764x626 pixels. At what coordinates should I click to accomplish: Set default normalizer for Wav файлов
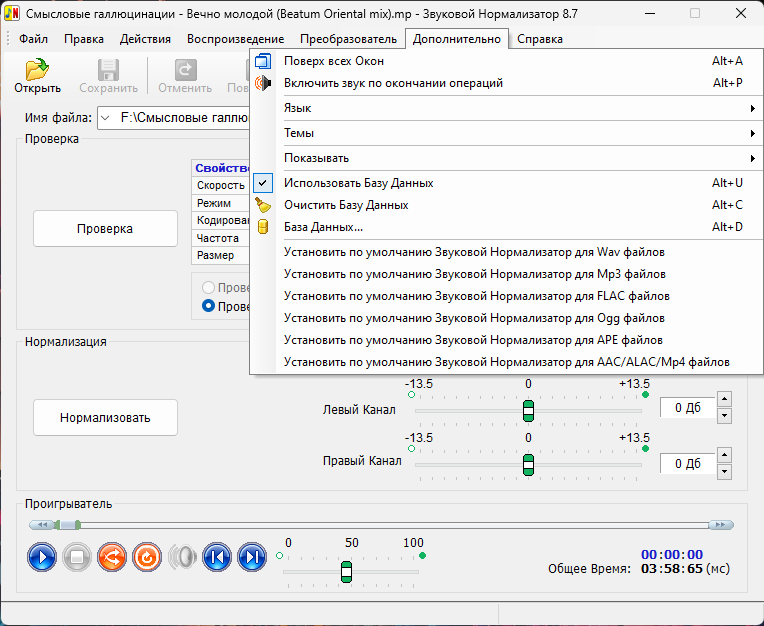tap(507, 252)
